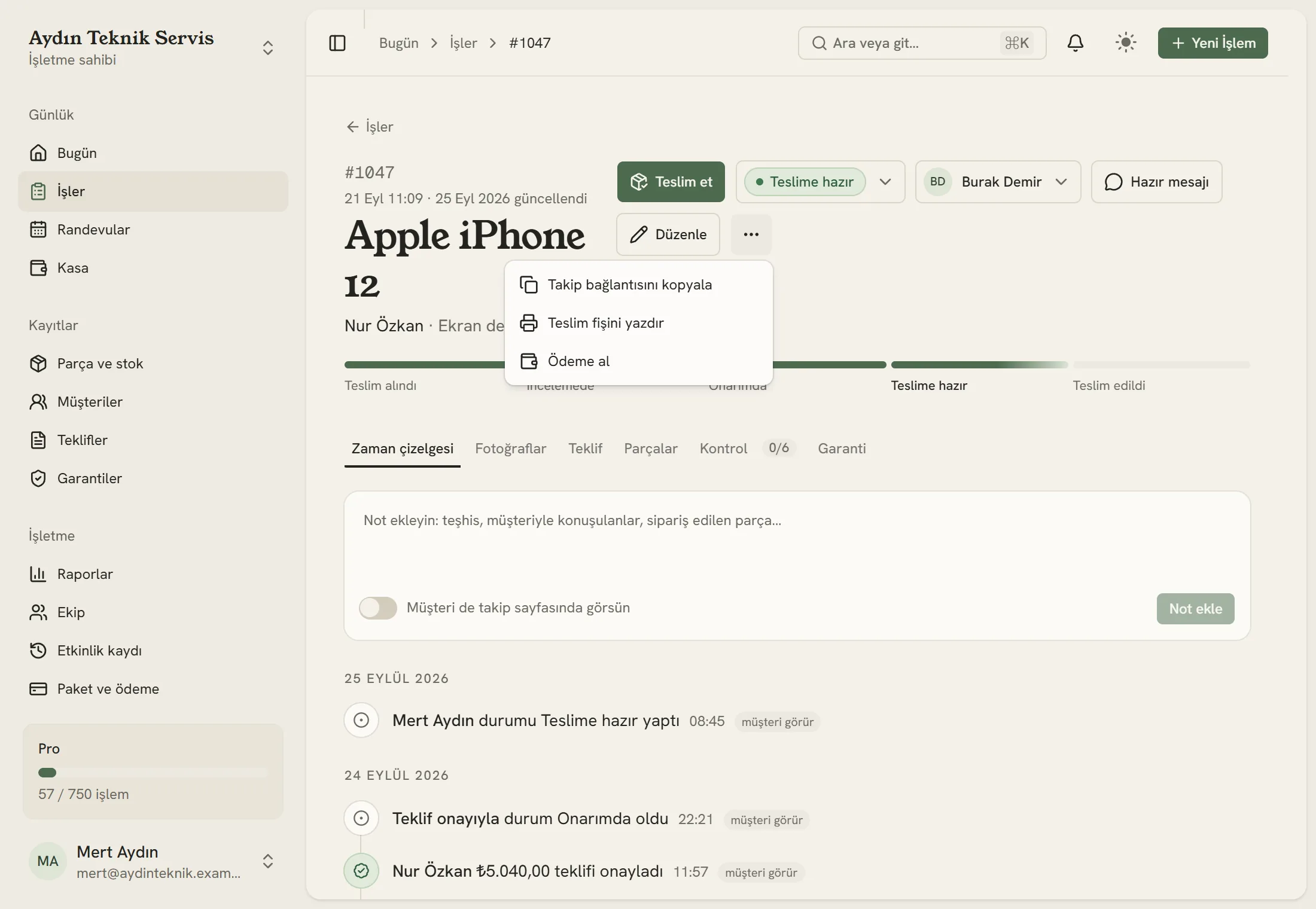Viewport: 1316px width, 909px height.
Task: Select Takip bağlantısını kopyala menu item
Action: (x=639, y=285)
